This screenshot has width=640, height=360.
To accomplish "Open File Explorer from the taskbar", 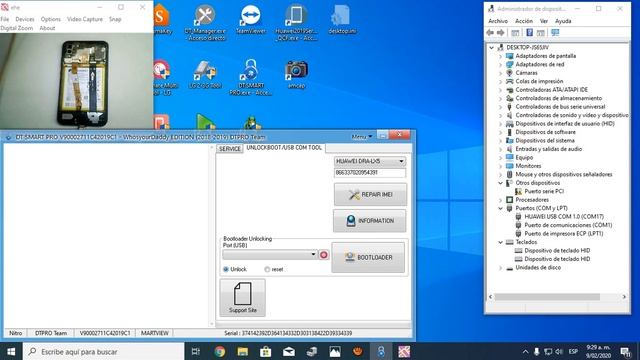I will point(243,351).
